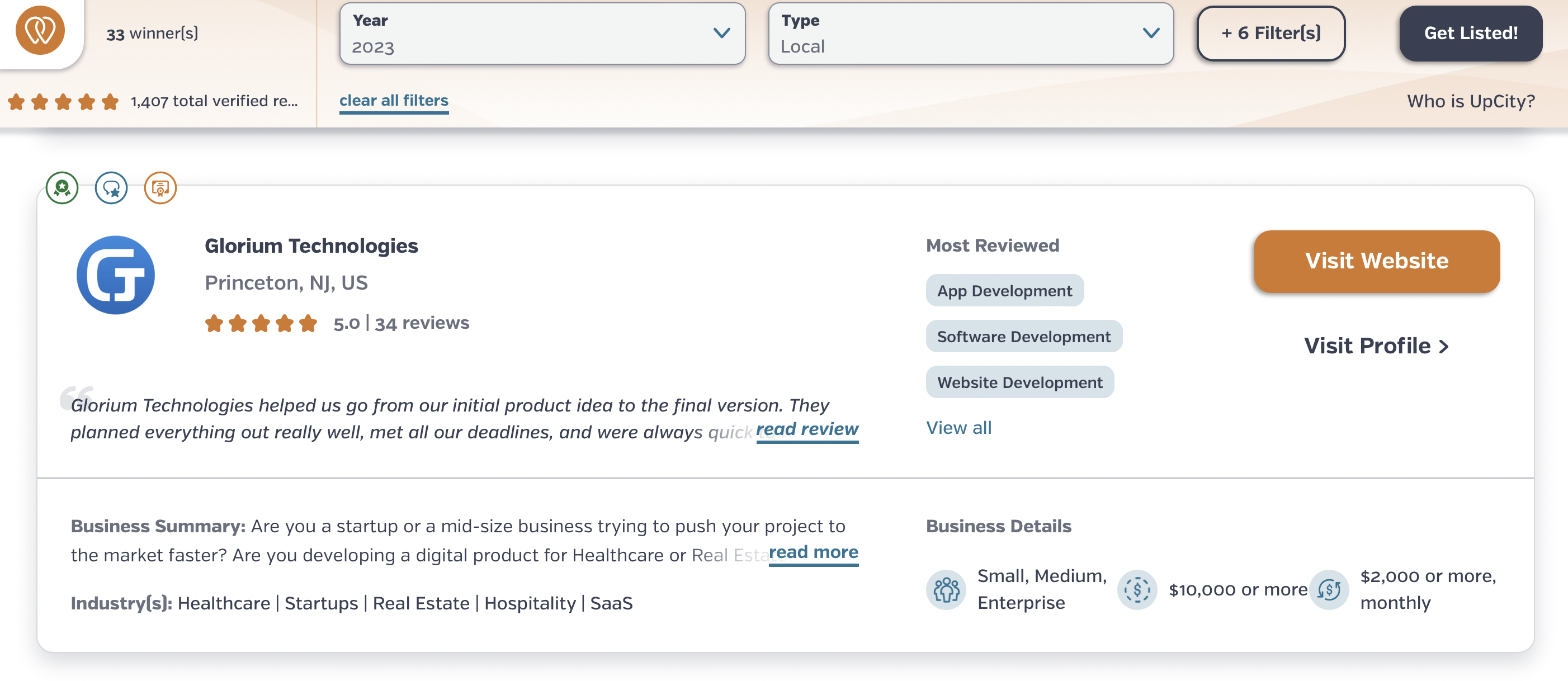Click the SaaS industry text
The height and width of the screenshot is (681, 1568).
[611, 604]
